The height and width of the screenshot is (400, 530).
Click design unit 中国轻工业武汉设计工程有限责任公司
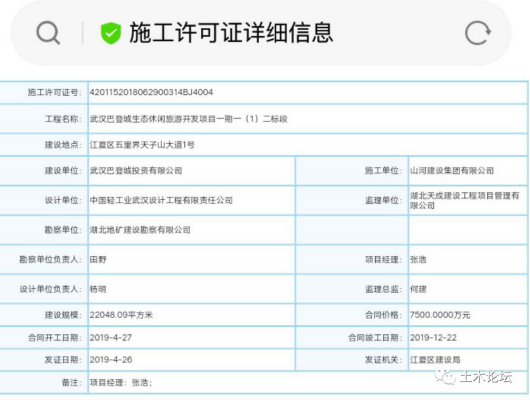coord(161,200)
